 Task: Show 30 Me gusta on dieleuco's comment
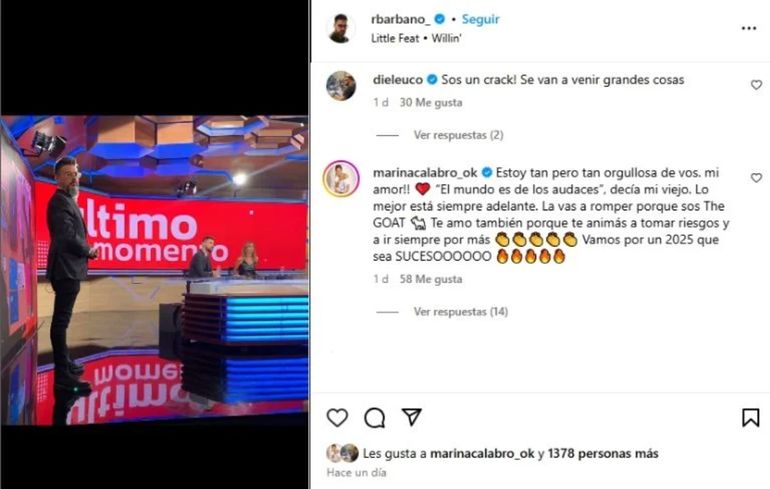431,102
